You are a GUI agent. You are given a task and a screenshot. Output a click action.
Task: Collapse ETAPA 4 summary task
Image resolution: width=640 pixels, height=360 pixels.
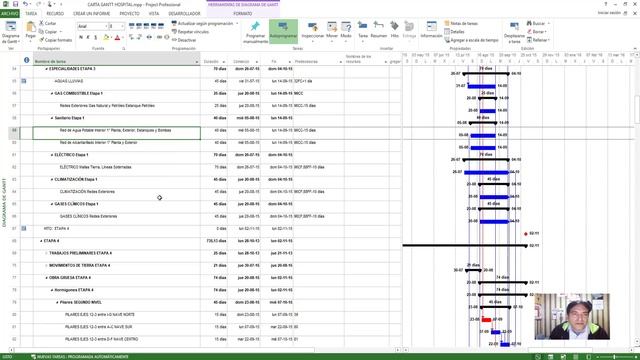(x=41, y=241)
